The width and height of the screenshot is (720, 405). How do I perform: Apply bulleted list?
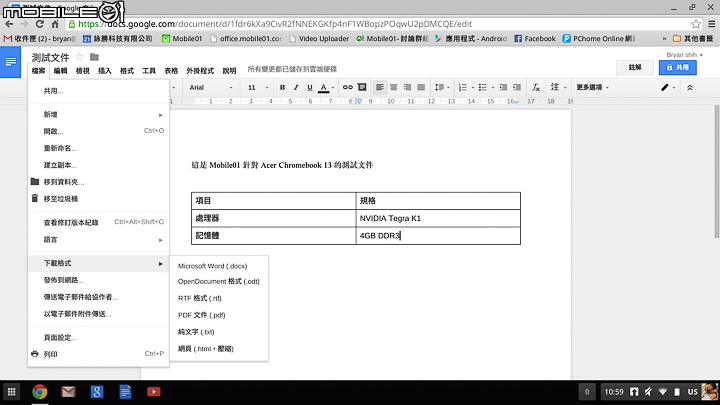pos(485,87)
